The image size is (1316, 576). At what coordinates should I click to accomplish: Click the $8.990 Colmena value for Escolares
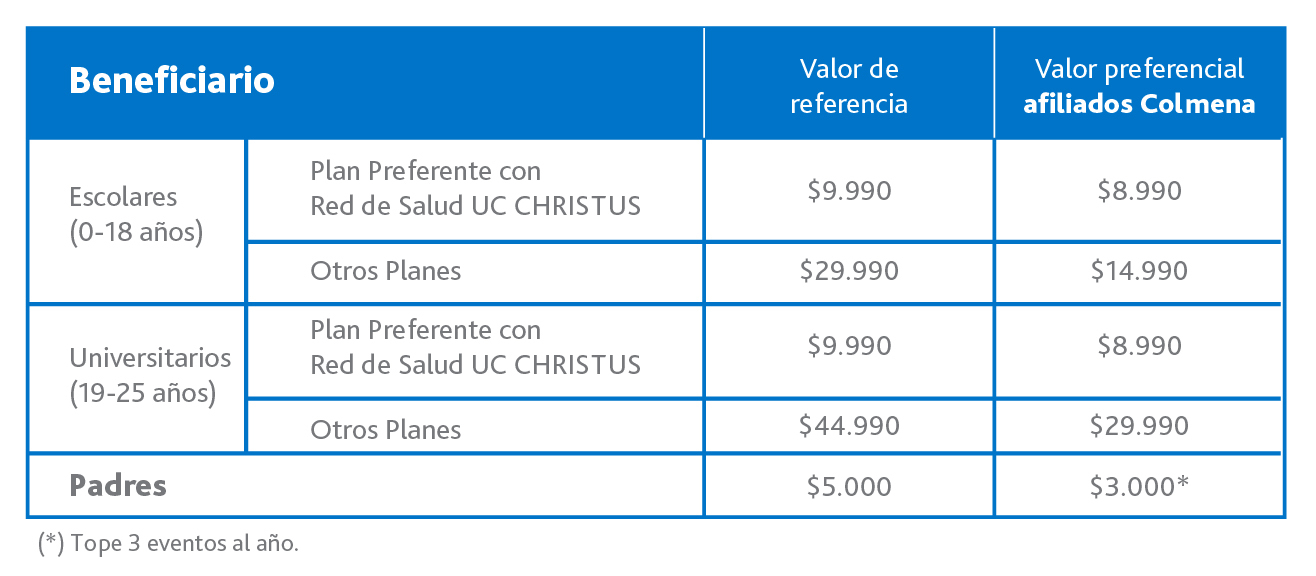pos(1139,190)
